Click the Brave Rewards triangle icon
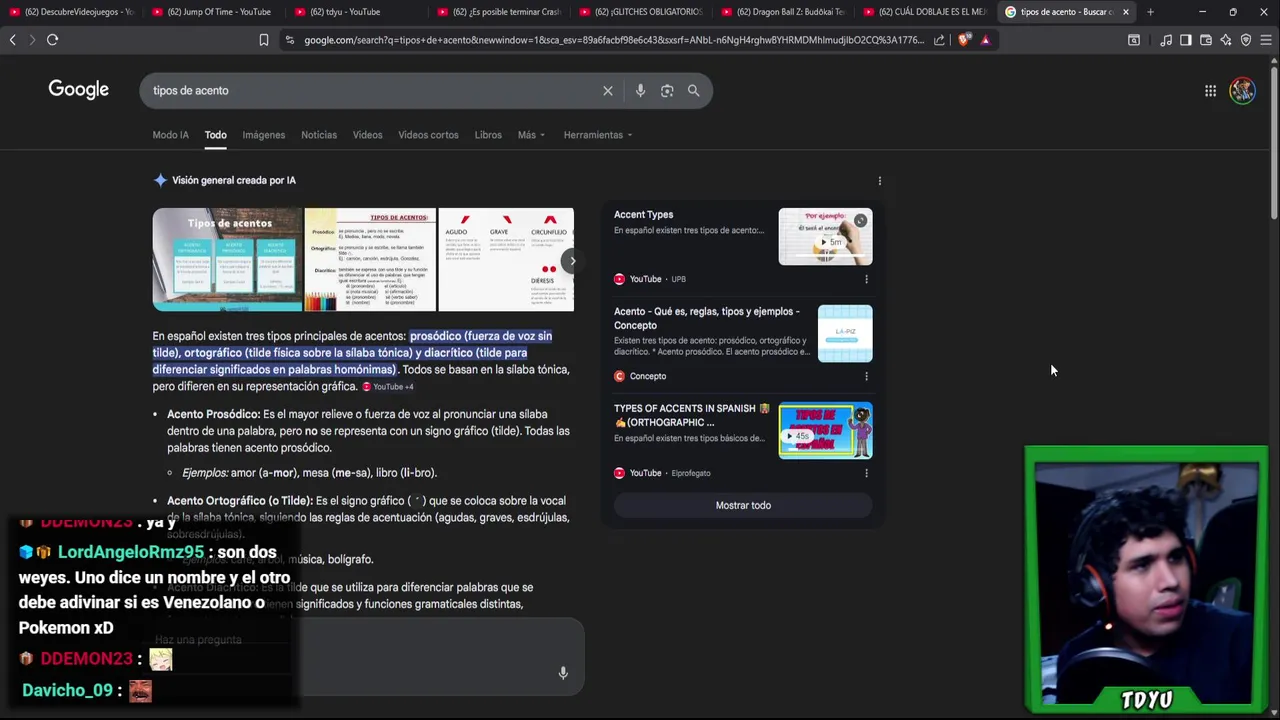 [x=985, y=40]
